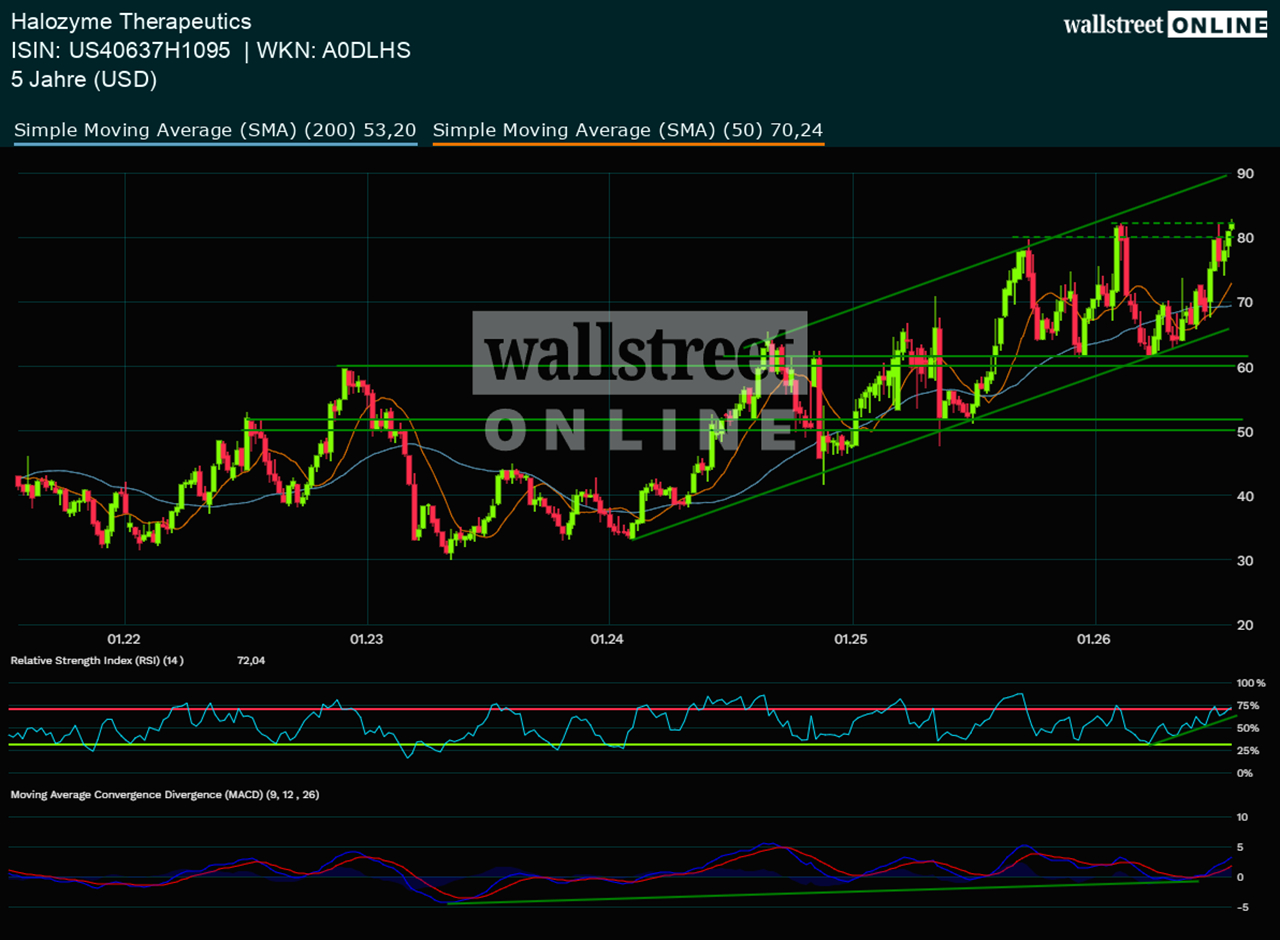Viewport: 1280px width, 940px height.
Task: Select the 01.25 date axis label
Action: point(852,638)
